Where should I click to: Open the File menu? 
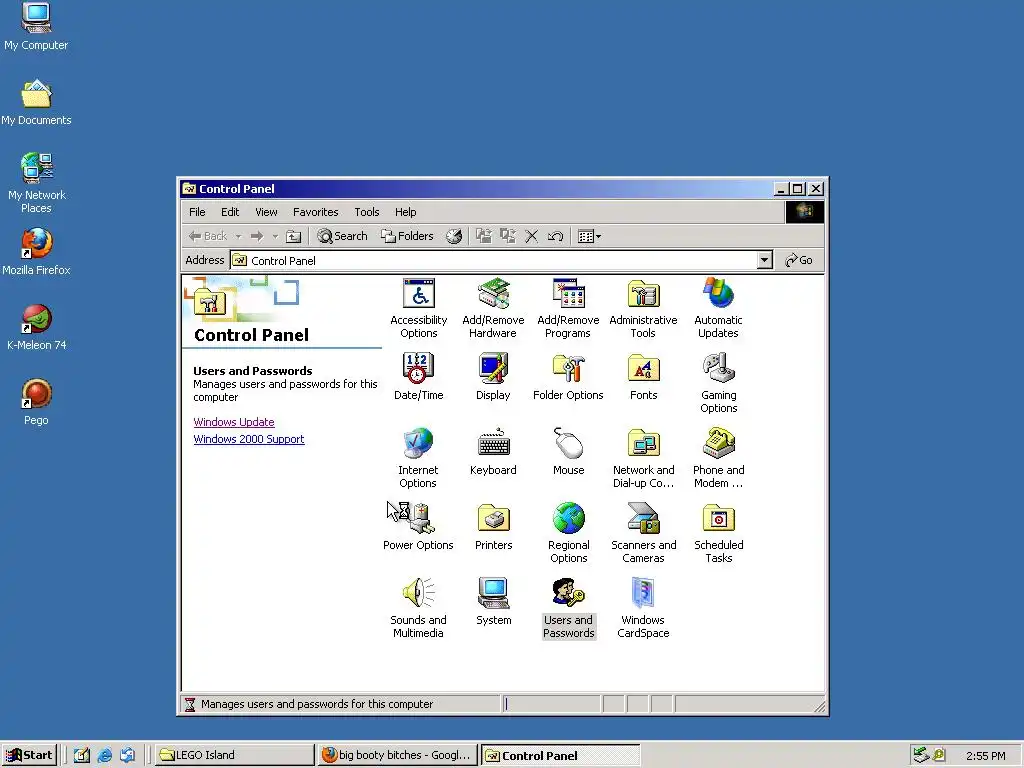click(197, 212)
